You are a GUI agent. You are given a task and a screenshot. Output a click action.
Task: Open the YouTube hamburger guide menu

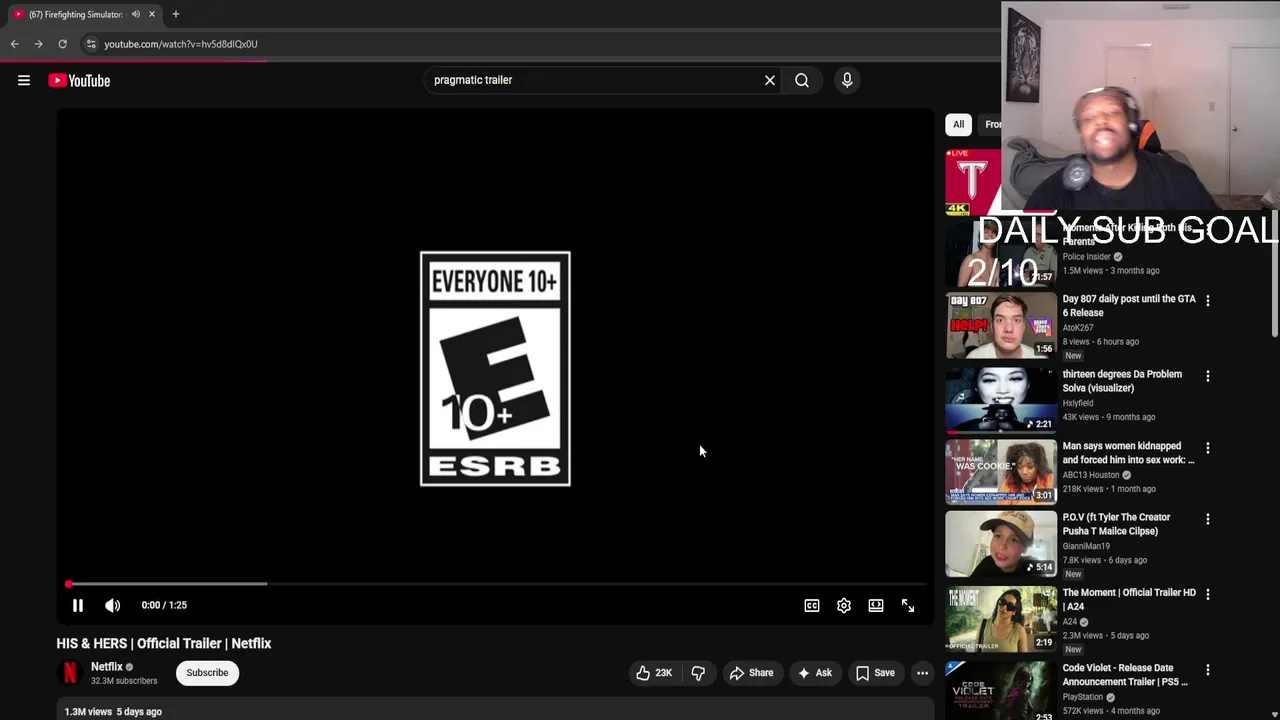(x=24, y=80)
